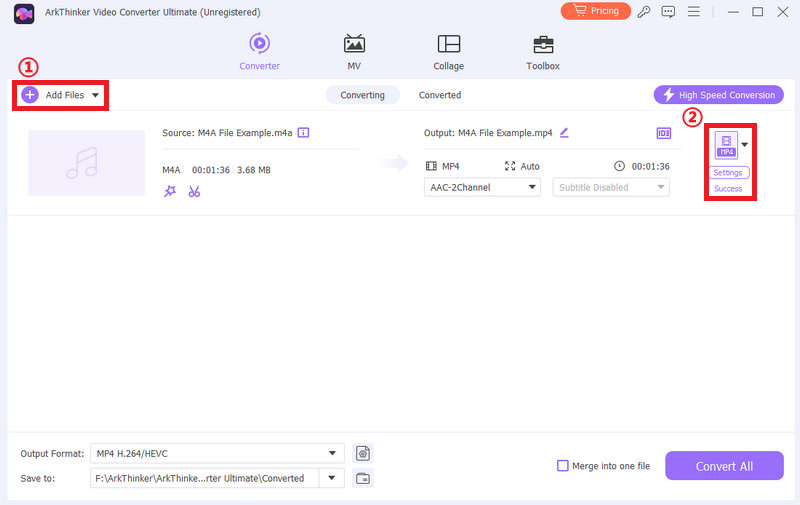Open the Settings button for the file
This screenshot has width=800, height=505.
pos(728,172)
